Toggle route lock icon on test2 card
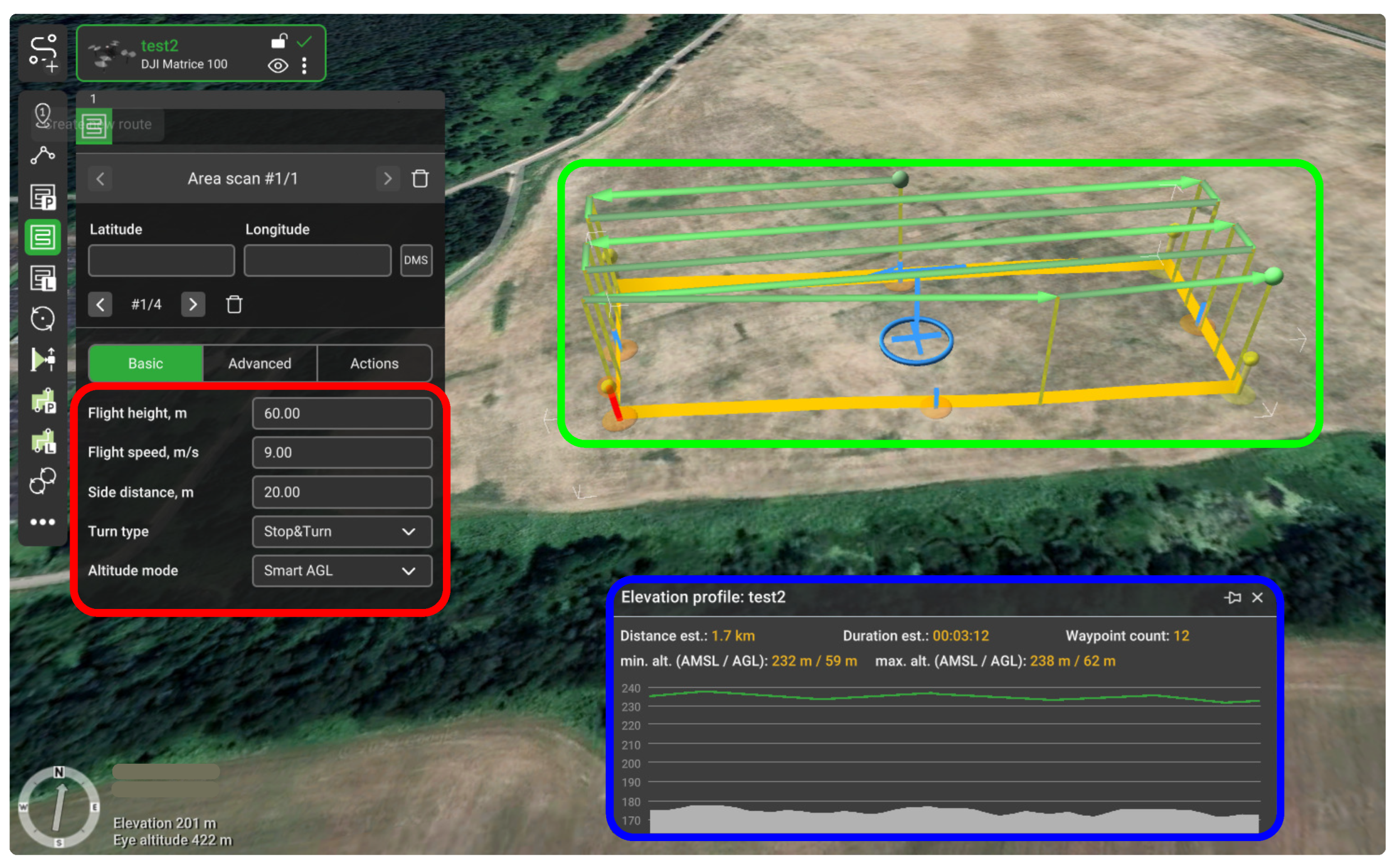 click(x=279, y=41)
